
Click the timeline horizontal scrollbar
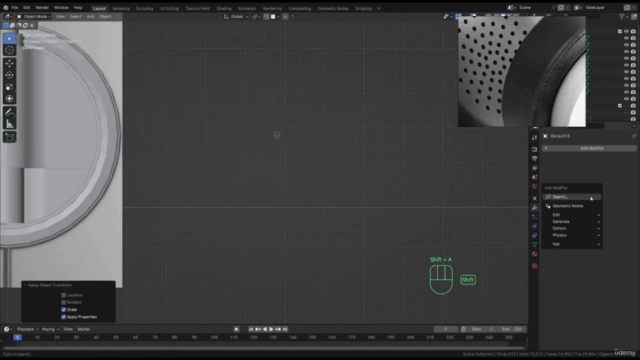pos(263,348)
